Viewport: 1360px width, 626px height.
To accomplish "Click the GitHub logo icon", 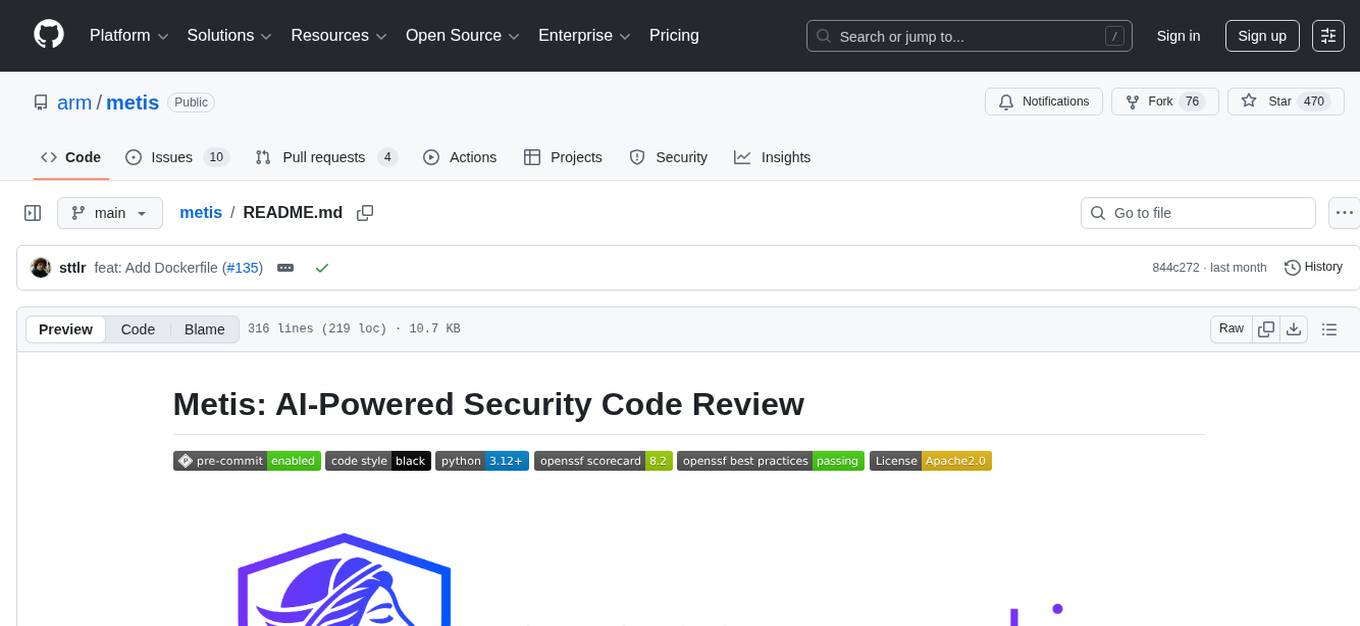I will click(49, 35).
